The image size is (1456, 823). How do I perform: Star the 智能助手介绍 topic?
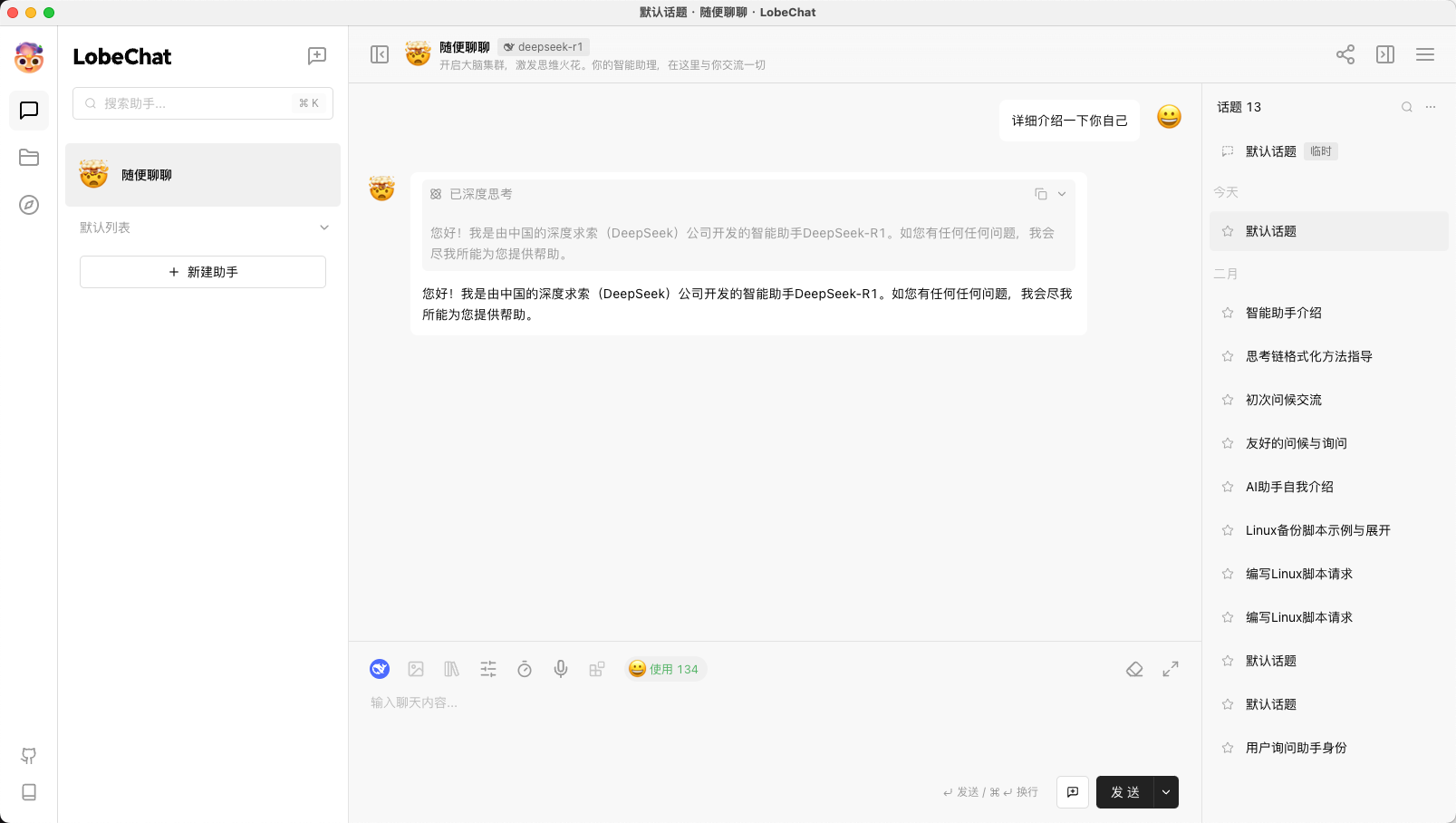[x=1228, y=313]
